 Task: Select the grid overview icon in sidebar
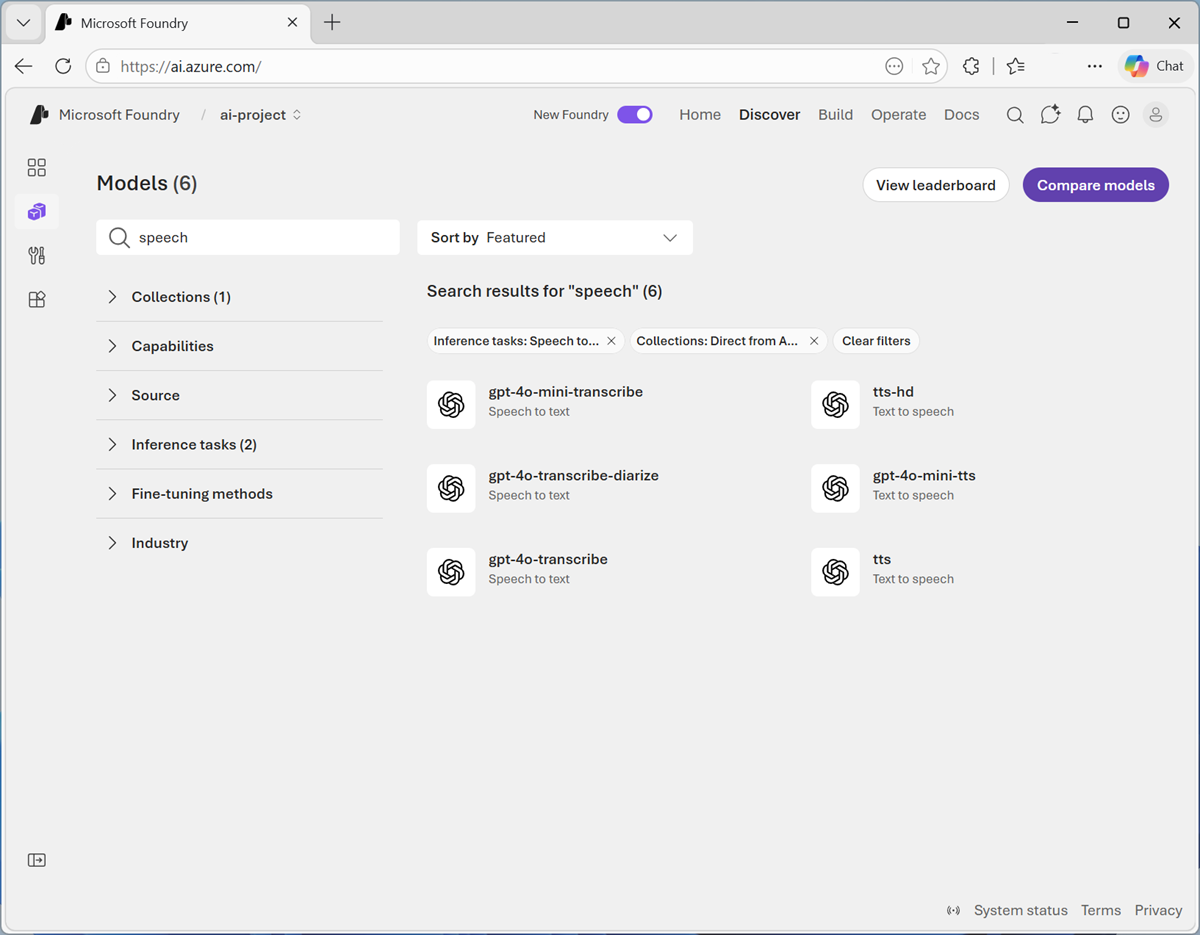pos(36,167)
